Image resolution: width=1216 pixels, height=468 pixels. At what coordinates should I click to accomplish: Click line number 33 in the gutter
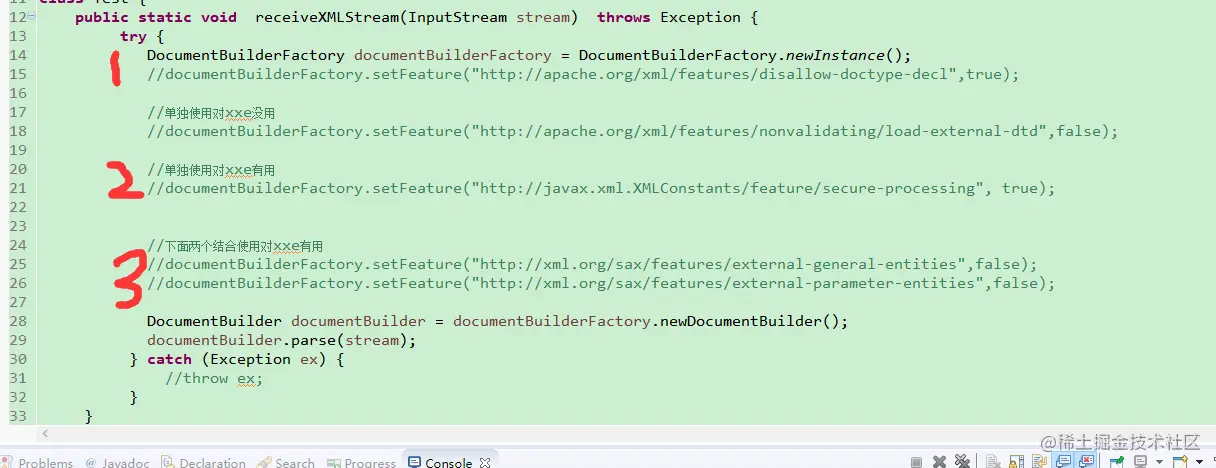pyautogui.click(x=18, y=416)
